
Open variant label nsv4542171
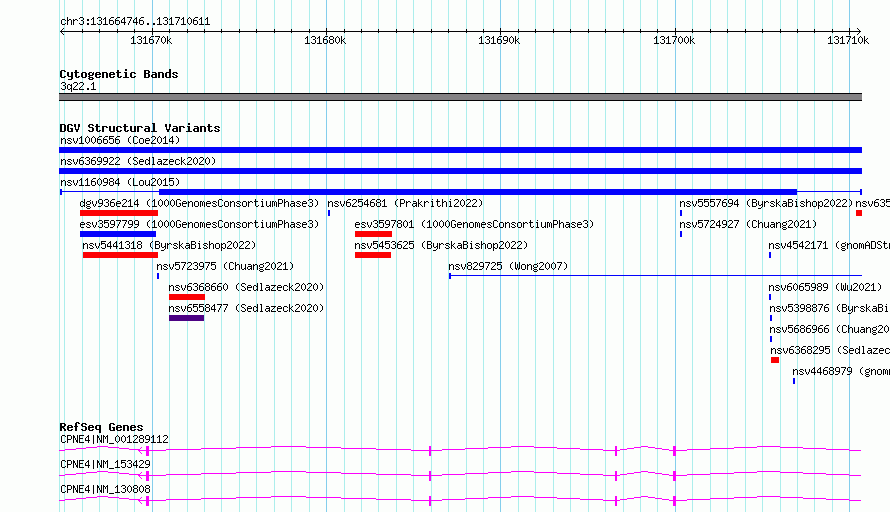click(829, 245)
